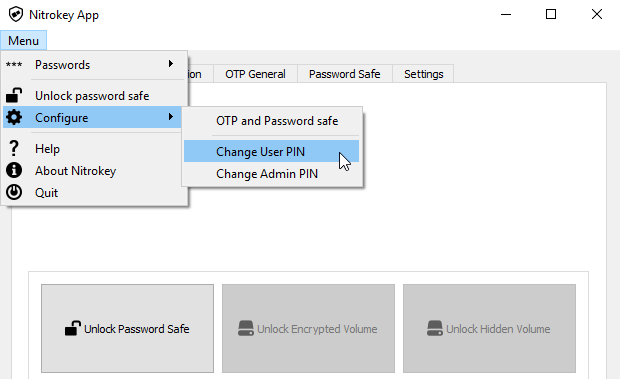Click the power icon beside Quit

tap(14, 192)
